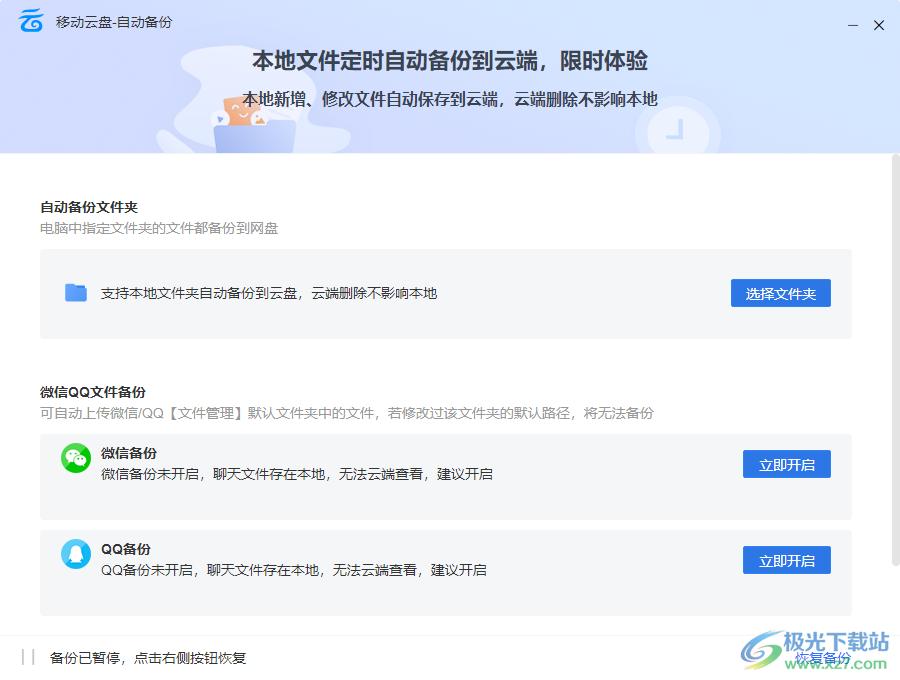Click the clock illustration in banner
Image resolution: width=900 pixels, height=680 pixels.
click(677, 129)
